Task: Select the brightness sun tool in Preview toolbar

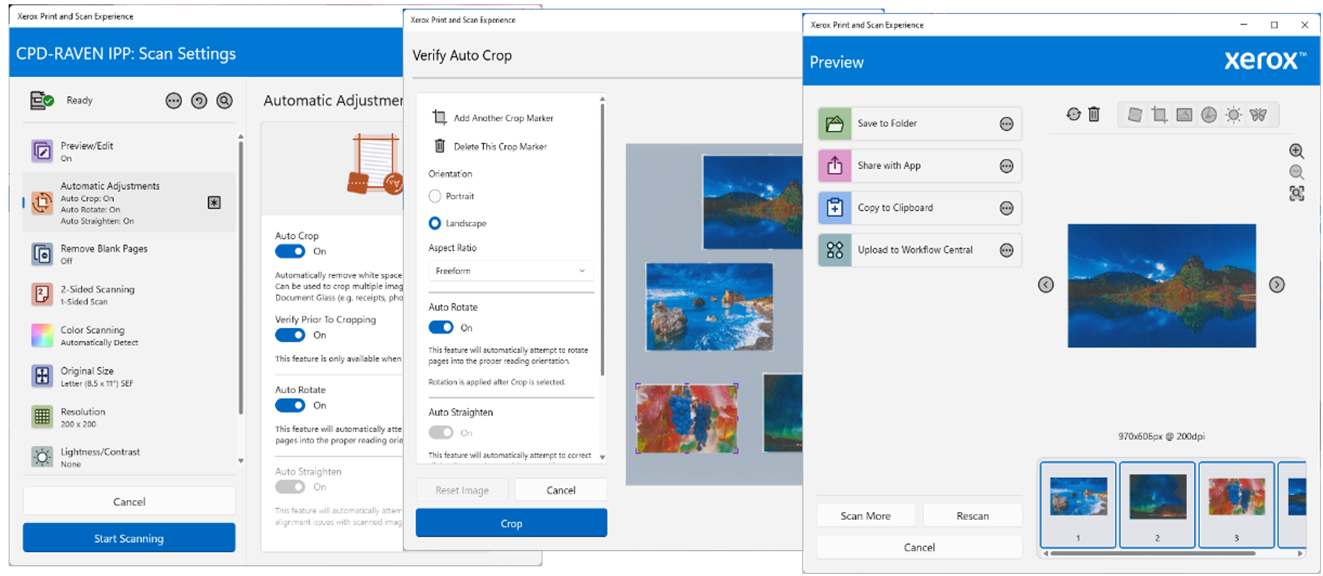Action: (1233, 115)
